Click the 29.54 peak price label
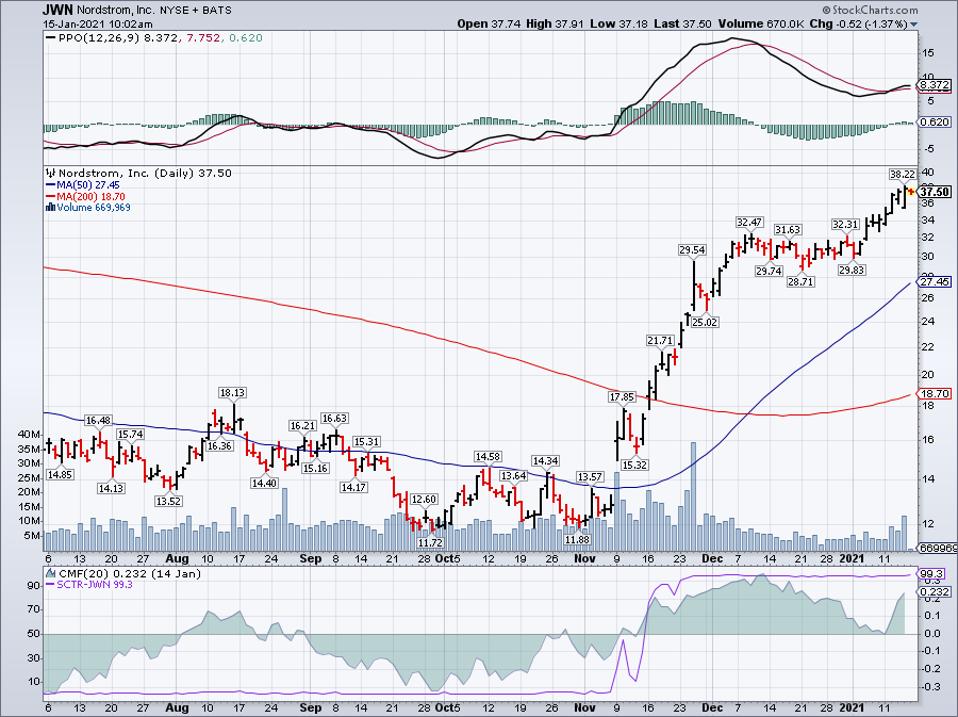This screenshot has width=958, height=717. coord(692,250)
